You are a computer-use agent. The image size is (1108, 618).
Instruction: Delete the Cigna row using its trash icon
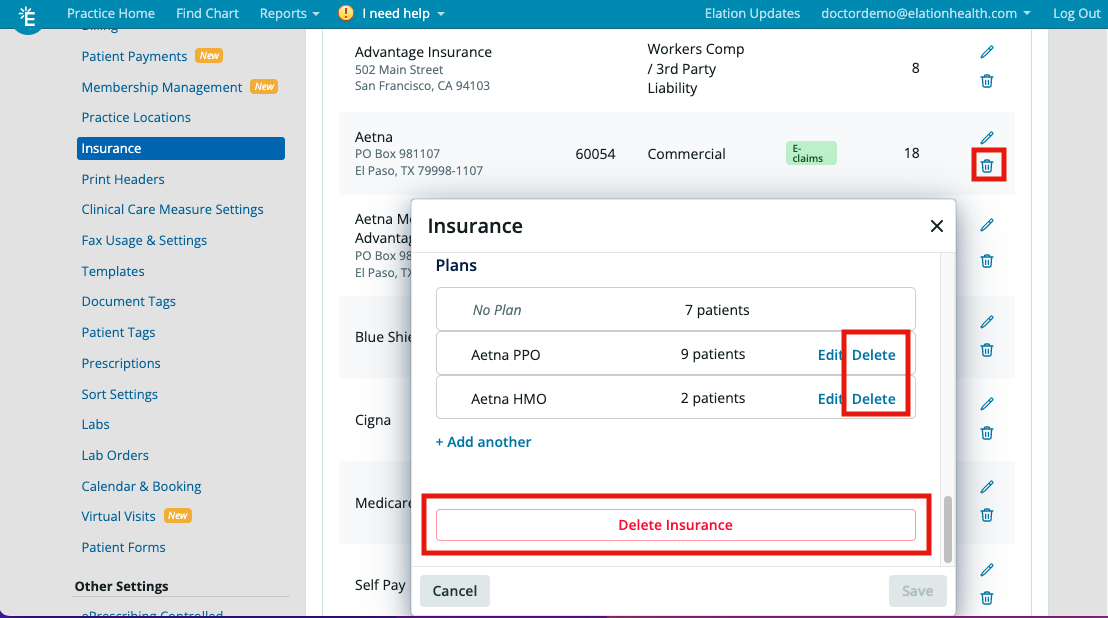pyautogui.click(x=986, y=433)
